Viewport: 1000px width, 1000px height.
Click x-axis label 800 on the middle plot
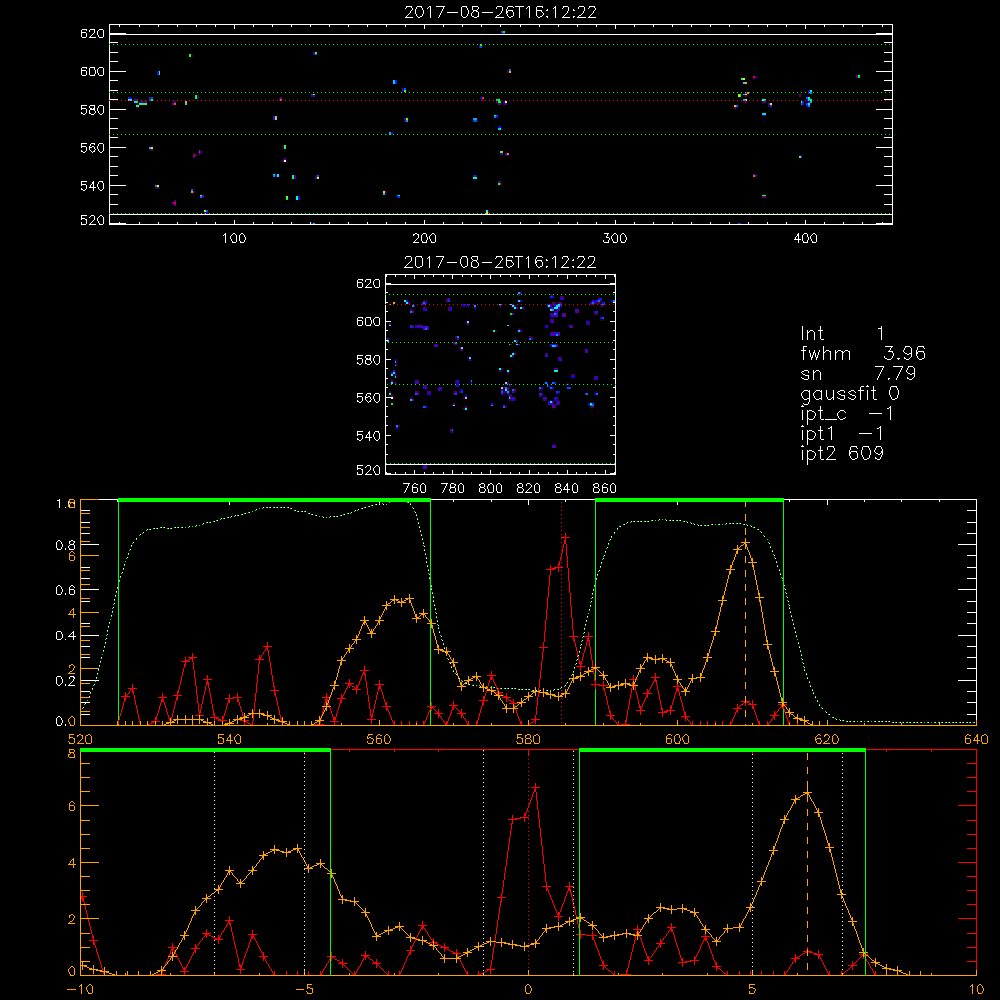coord(490,489)
